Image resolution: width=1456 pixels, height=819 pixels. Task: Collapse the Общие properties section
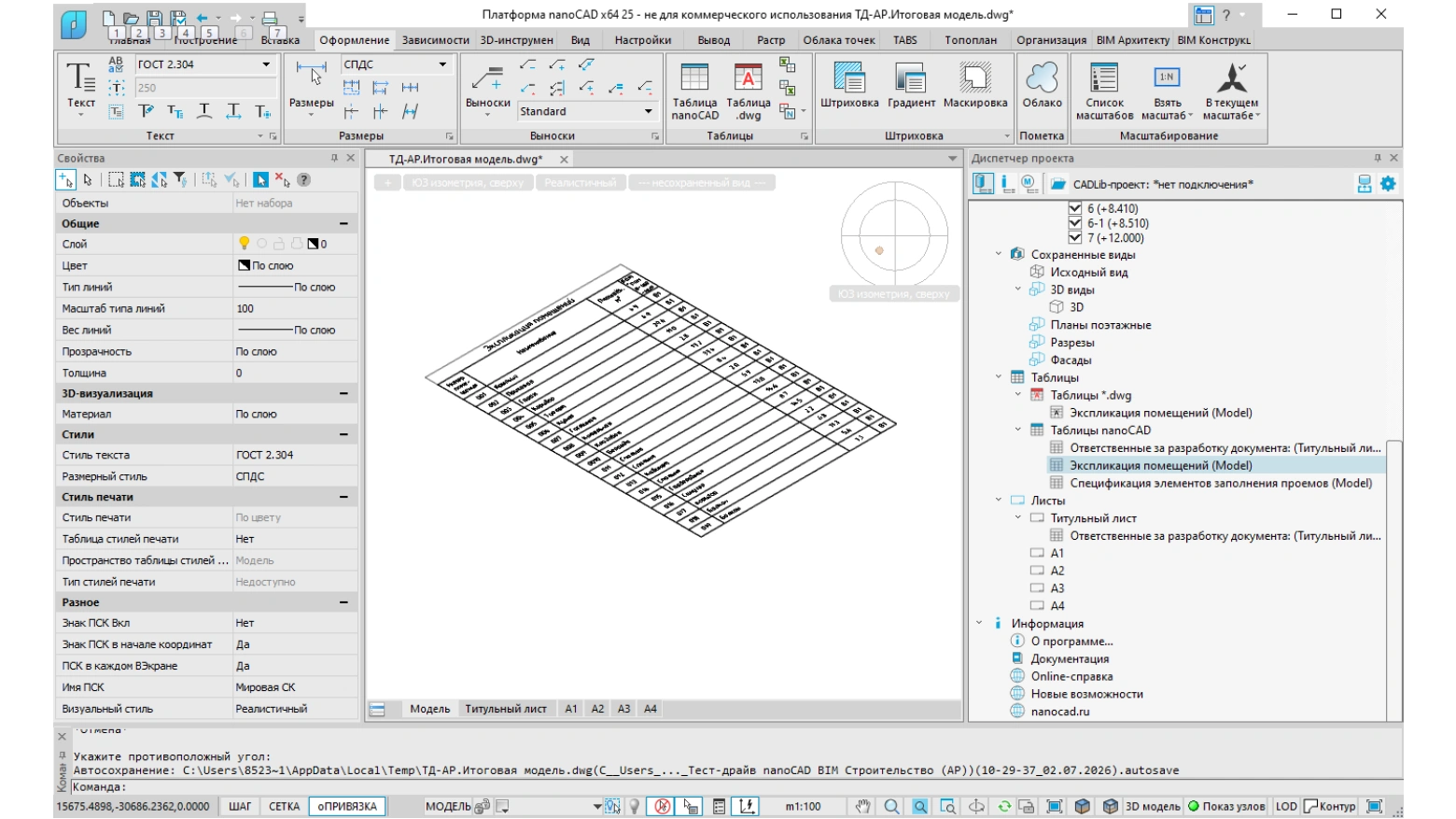pyautogui.click(x=343, y=224)
